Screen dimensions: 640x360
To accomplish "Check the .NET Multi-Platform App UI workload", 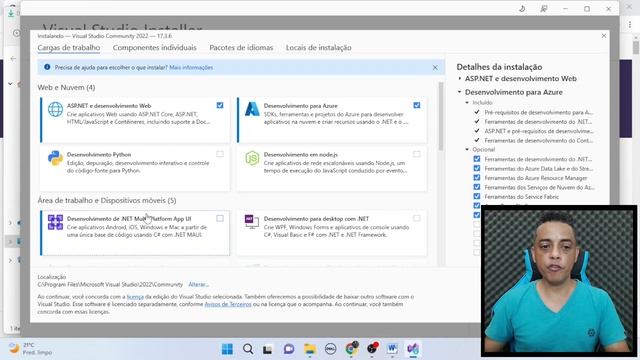I will coord(220,218).
